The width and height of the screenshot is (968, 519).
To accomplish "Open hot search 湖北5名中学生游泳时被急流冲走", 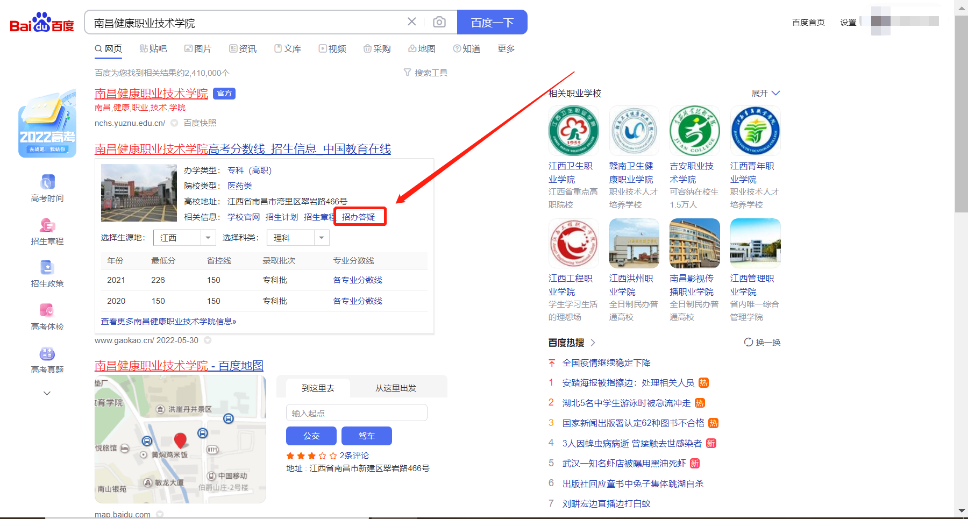I will (626, 403).
